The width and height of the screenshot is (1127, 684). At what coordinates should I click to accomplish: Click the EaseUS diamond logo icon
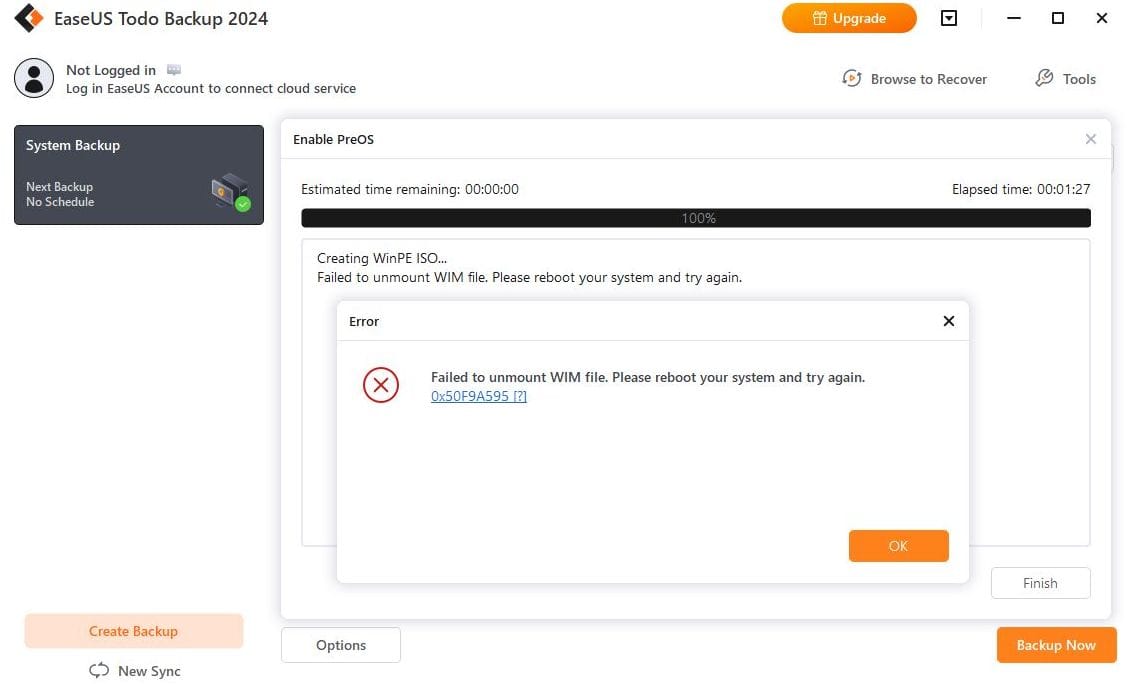[29, 18]
